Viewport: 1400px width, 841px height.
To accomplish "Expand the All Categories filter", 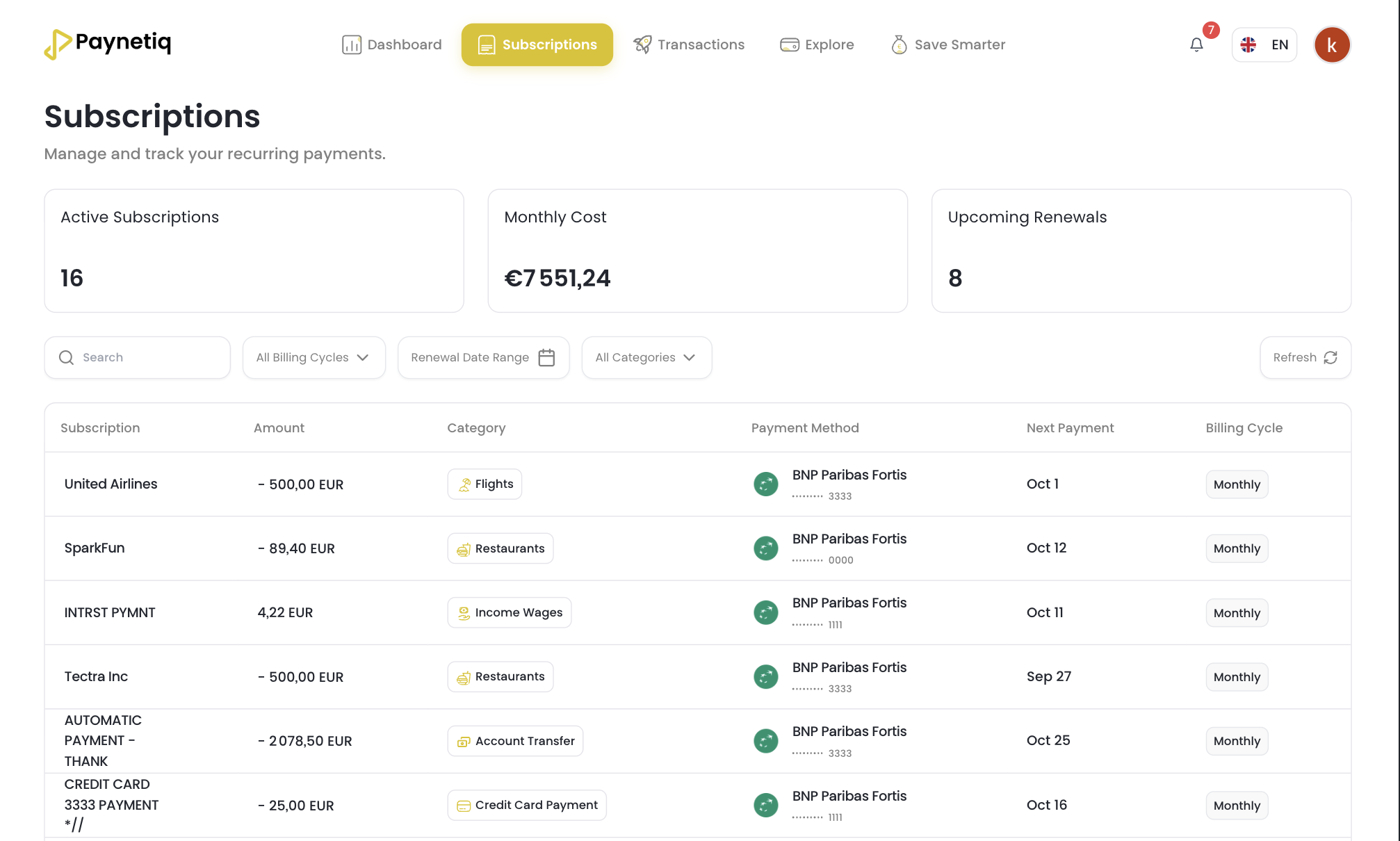I will [x=646, y=357].
